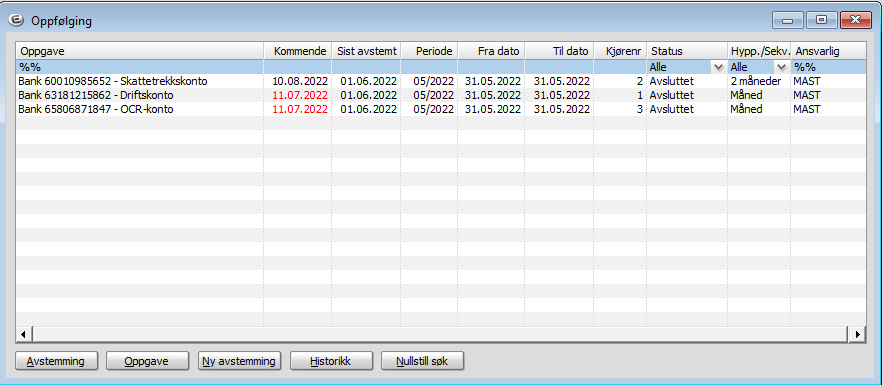Click Avsluttet status in Skattetrekkskonto row
This screenshot has height=385, width=883.
tap(671, 81)
